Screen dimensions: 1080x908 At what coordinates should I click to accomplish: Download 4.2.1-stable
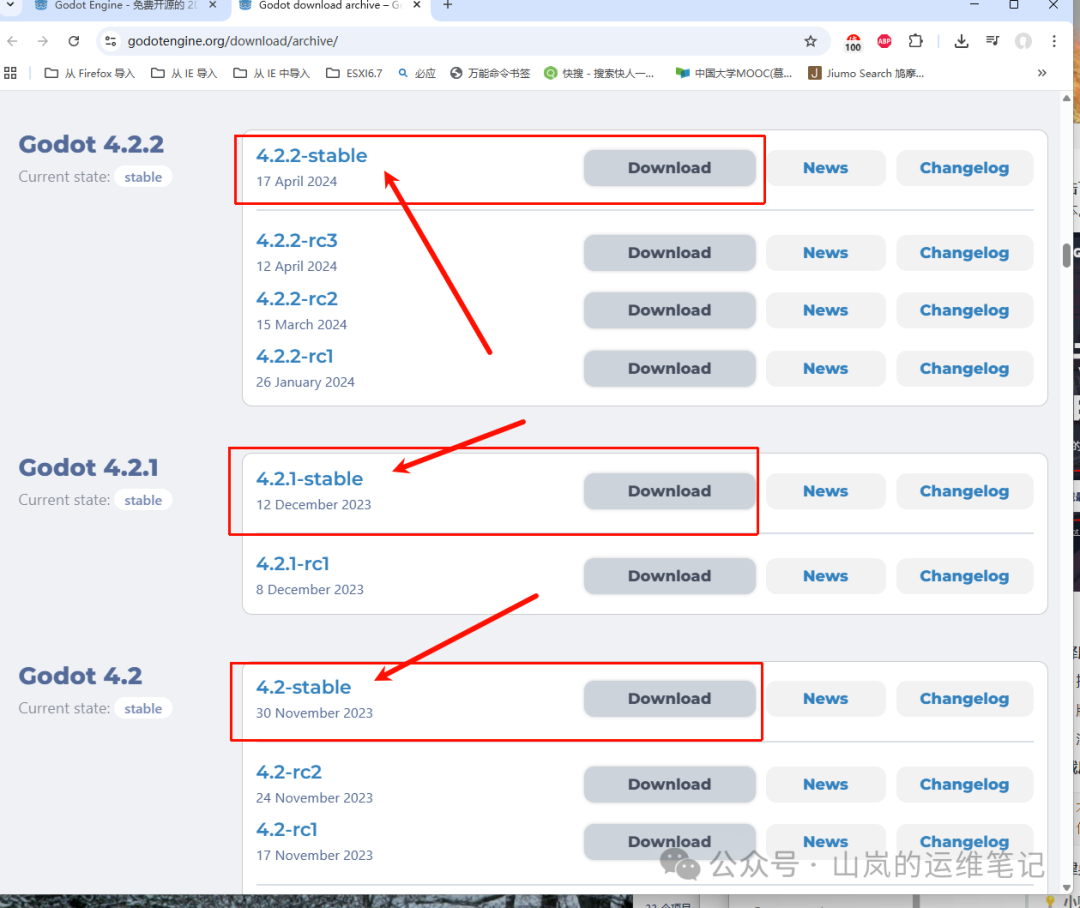point(669,491)
